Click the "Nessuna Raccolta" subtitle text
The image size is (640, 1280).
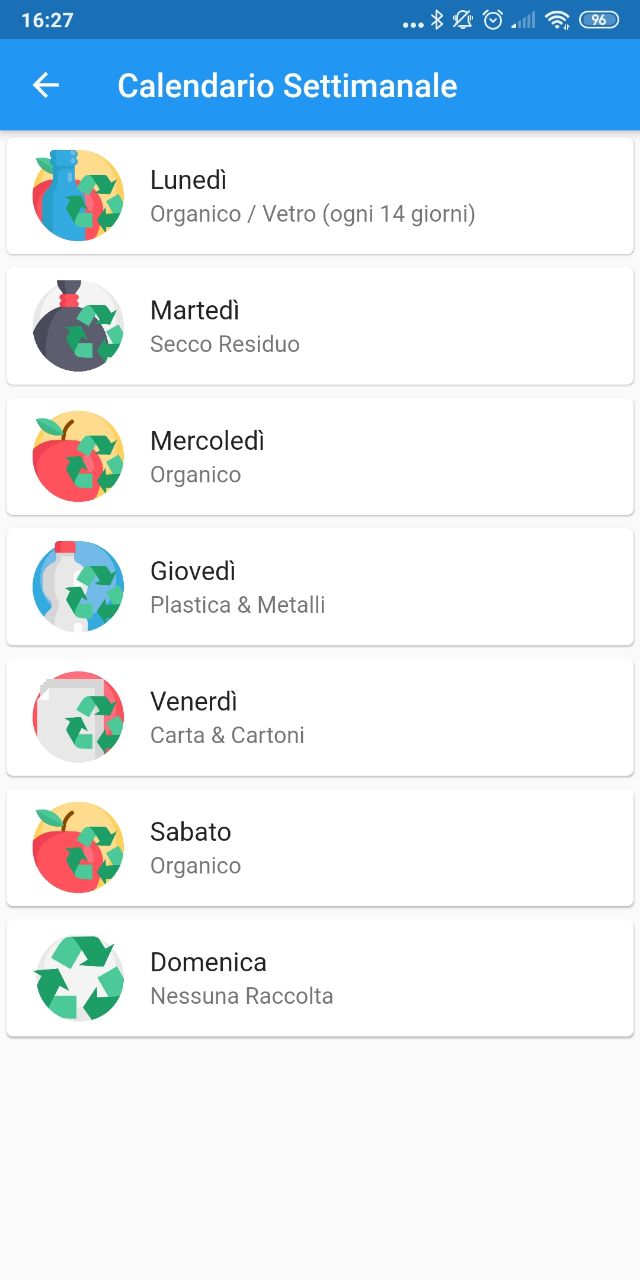(x=241, y=996)
